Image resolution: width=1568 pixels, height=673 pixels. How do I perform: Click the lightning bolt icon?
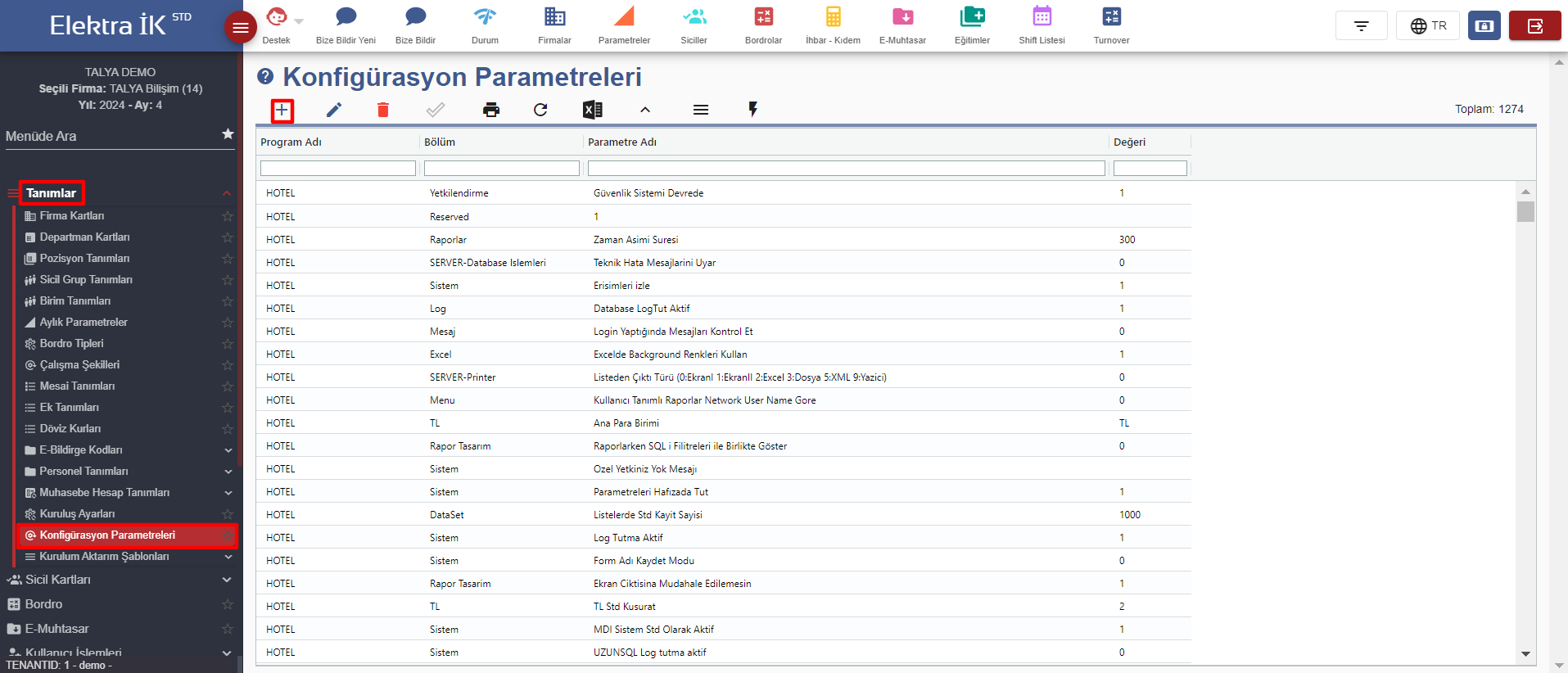pyautogui.click(x=752, y=110)
